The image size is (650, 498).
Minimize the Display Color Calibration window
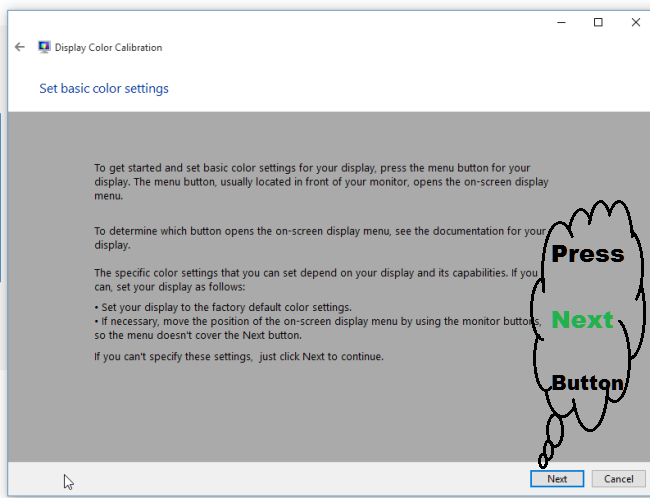click(x=561, y=22)
